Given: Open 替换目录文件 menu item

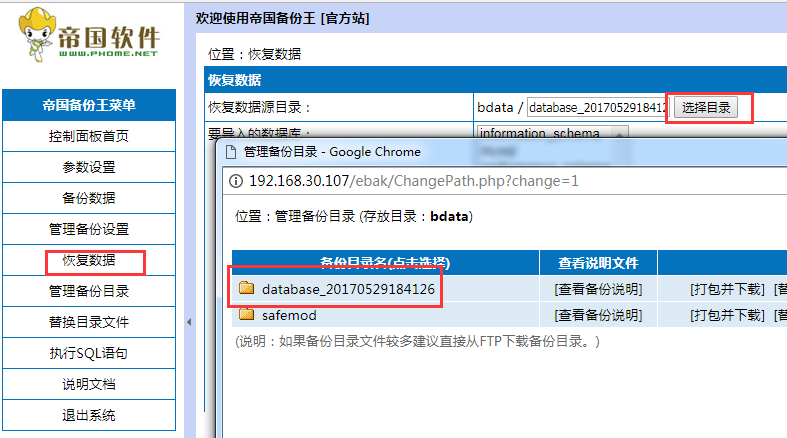Looking at the screenshot, I should pyautogui.click(x=89, y=322).
